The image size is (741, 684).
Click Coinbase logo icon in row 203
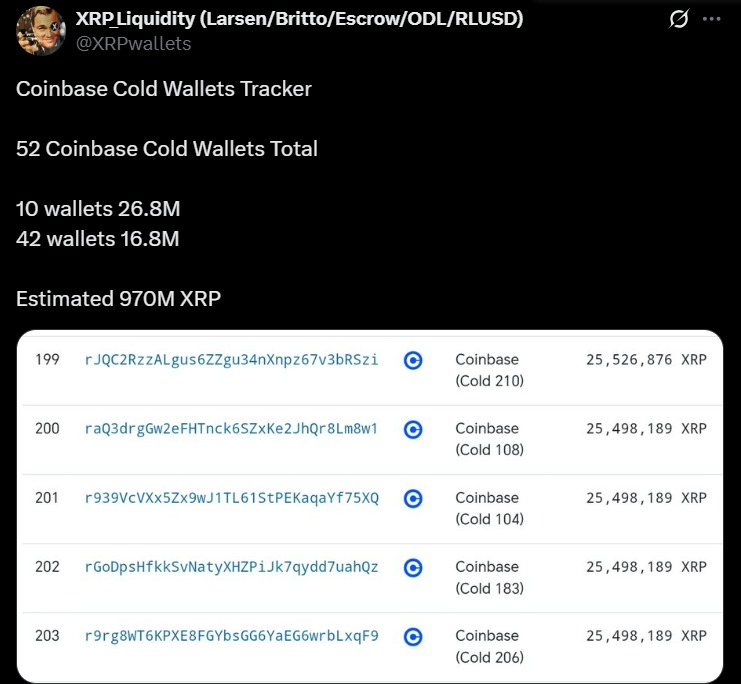pyautogui.click(x=413, y=637)
